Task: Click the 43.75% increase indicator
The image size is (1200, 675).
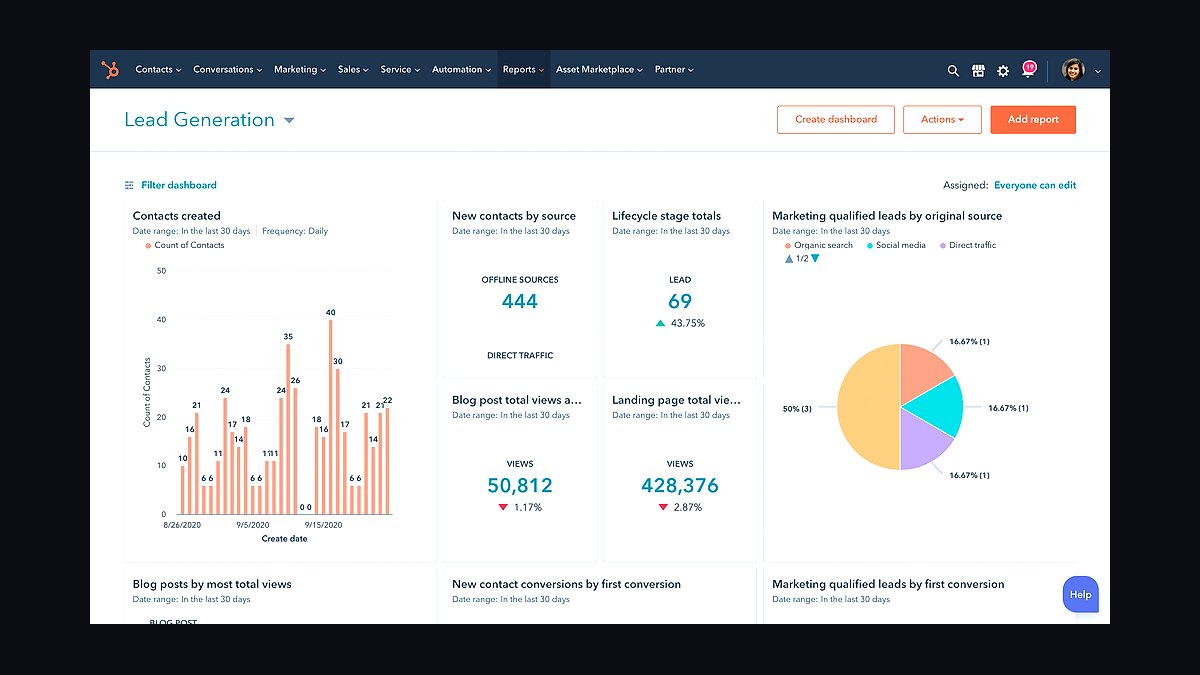Action: pyautogui.click(x=680, y=323)
